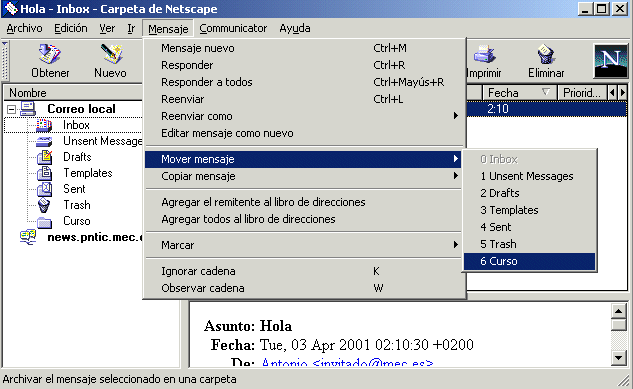Click the Nombre column header
Screen dimensions: 633x389
(73, 93)
